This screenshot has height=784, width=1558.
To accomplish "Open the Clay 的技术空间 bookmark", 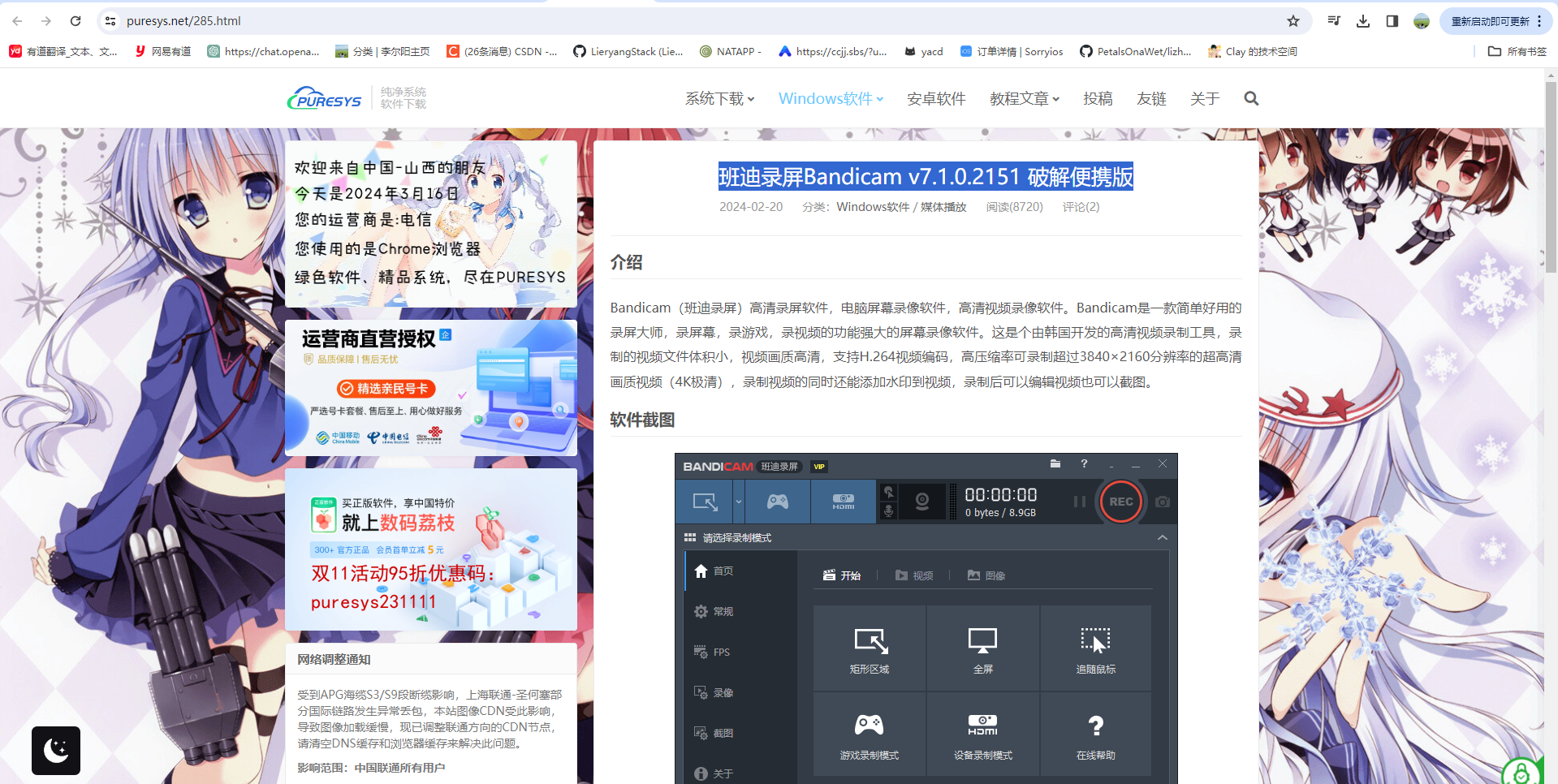I will coord(1253,51).
